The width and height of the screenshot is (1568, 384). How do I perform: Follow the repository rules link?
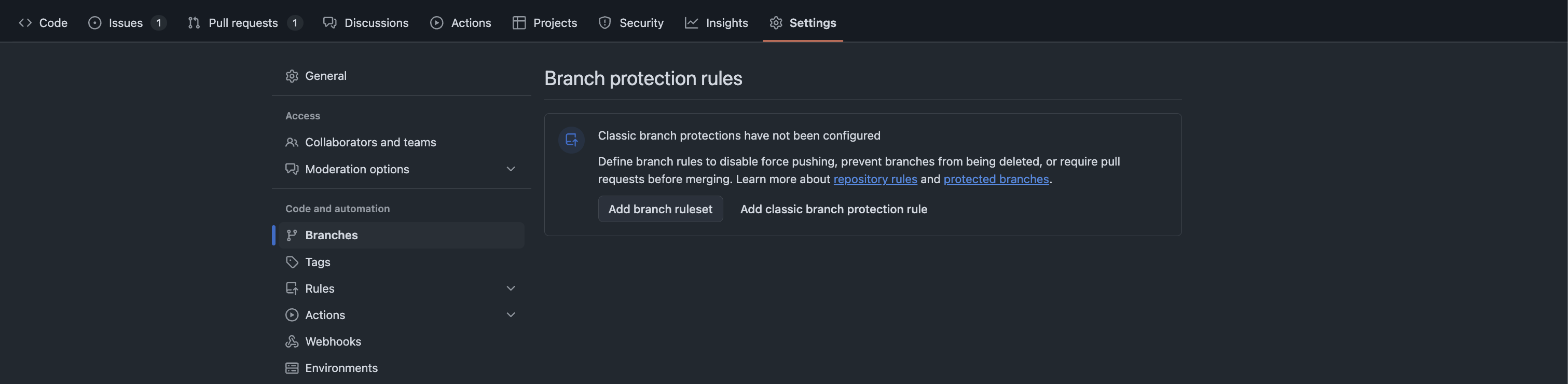pos(875,180)
